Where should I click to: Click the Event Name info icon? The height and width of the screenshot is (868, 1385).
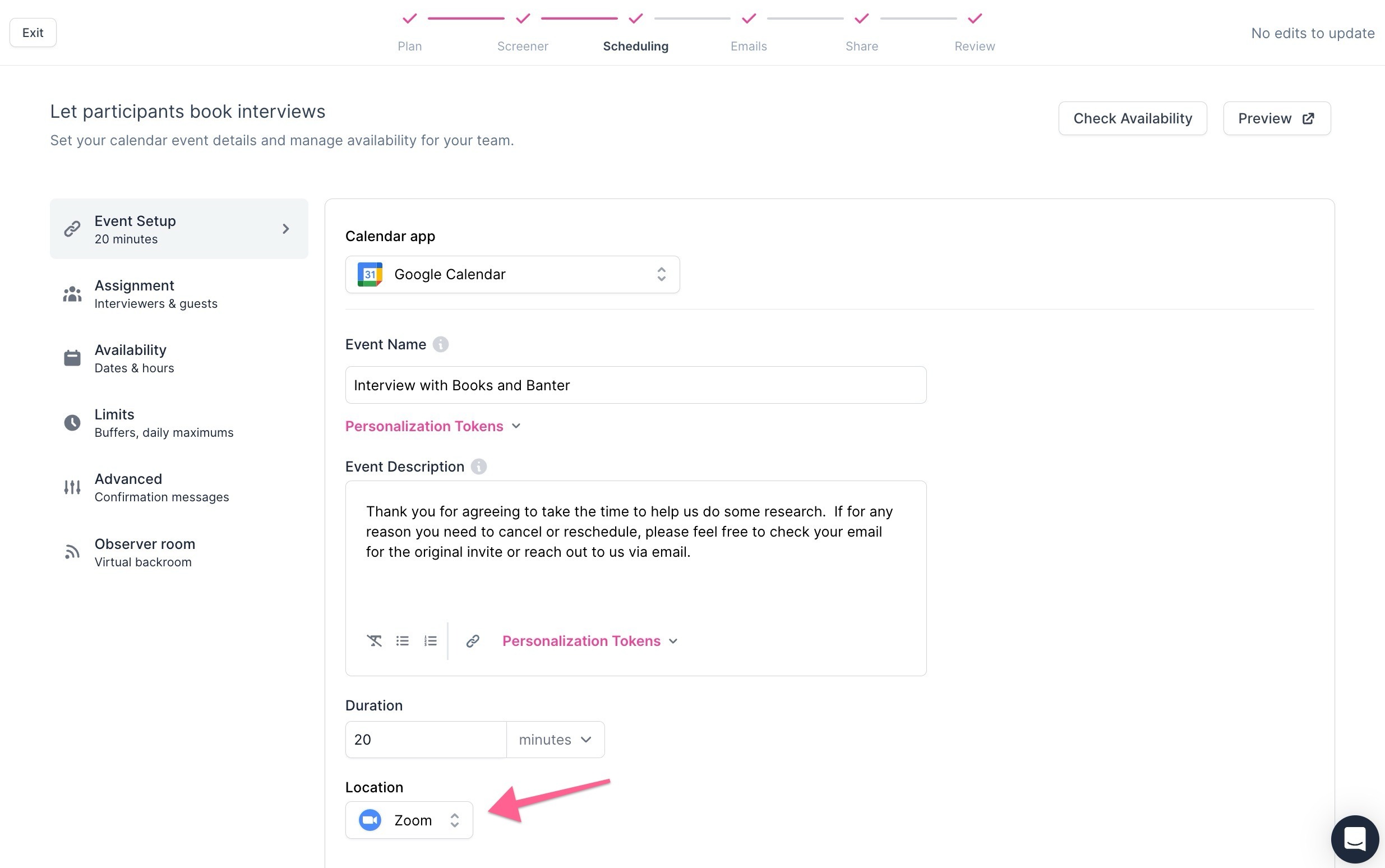click(440, 344)
